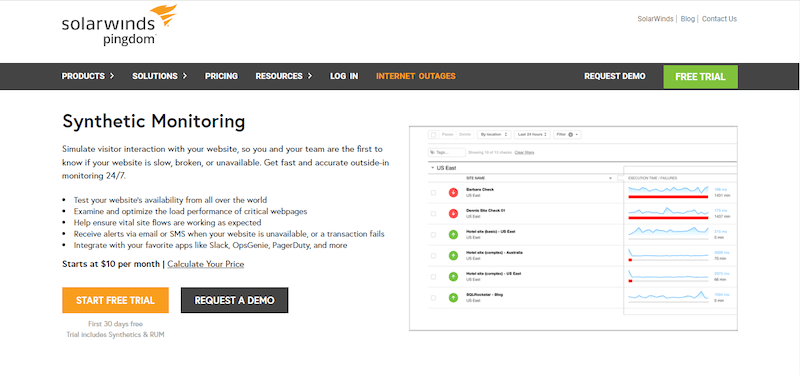Check the Hotel site (basic) - US East checkbox
Screen dimensions: 800x375
[x=434, y=235]
